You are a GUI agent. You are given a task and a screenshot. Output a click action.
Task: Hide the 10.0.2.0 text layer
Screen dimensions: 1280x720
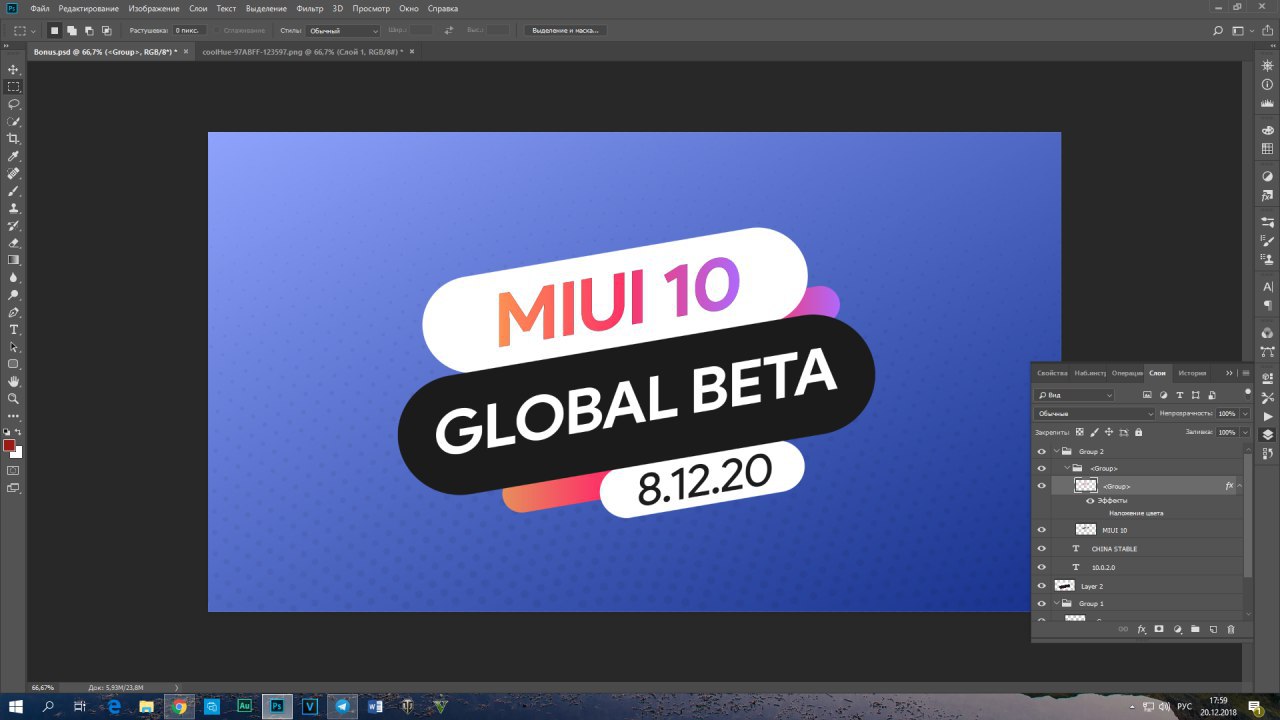[1041, 567]
